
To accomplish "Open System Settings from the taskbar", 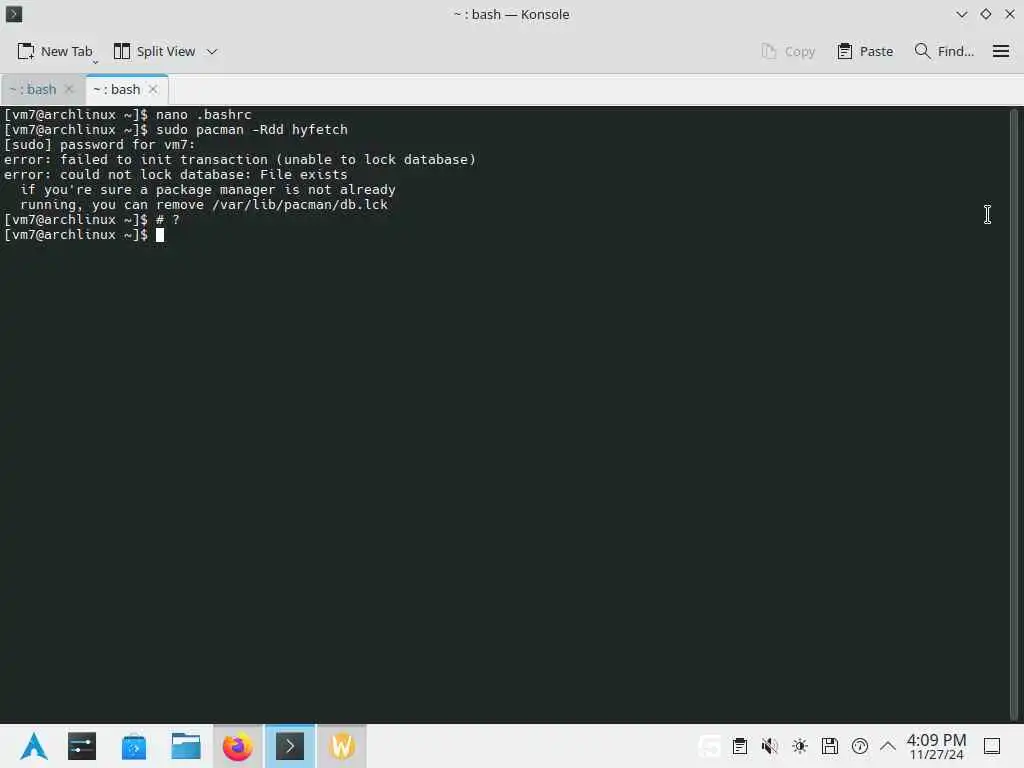I will pos(82,746).
